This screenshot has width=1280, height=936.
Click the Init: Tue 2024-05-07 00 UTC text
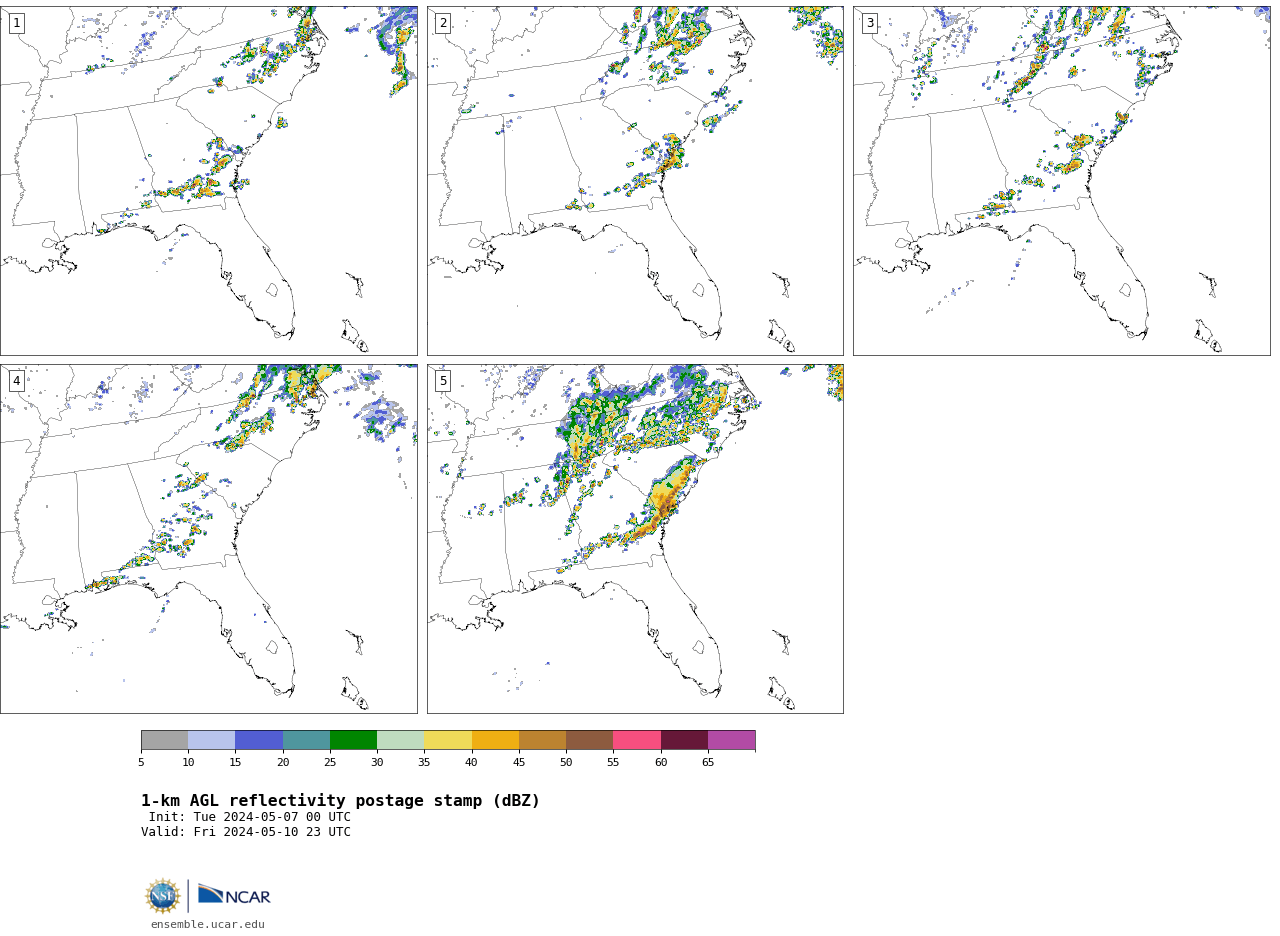pos(250,817)
